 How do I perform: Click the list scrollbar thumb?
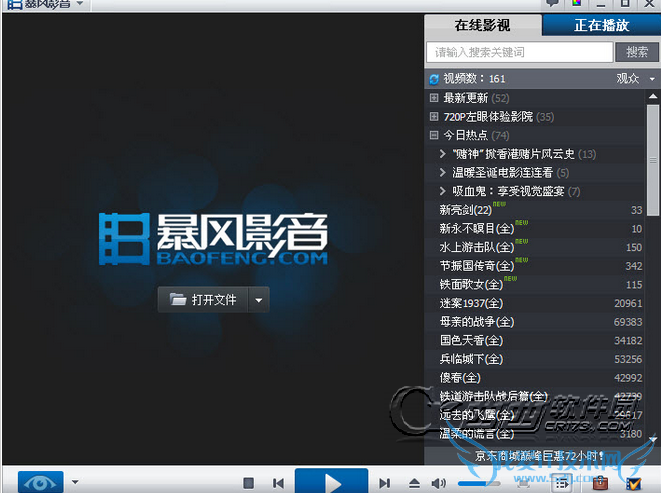click(653, 160)
